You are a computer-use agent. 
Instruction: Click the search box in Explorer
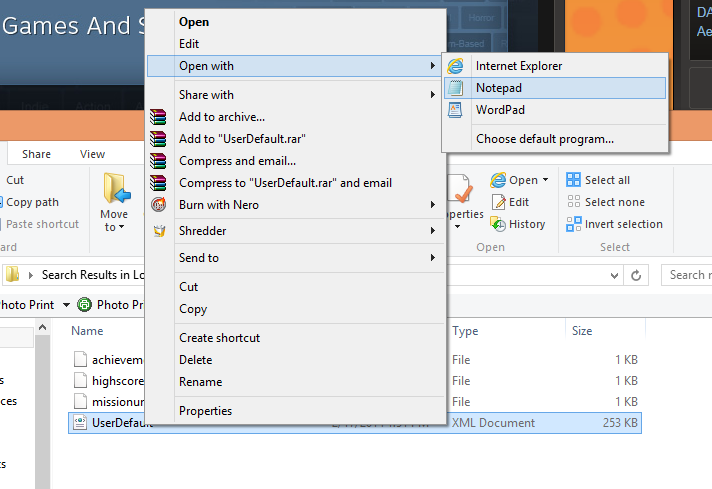click(x=687, y=275)
